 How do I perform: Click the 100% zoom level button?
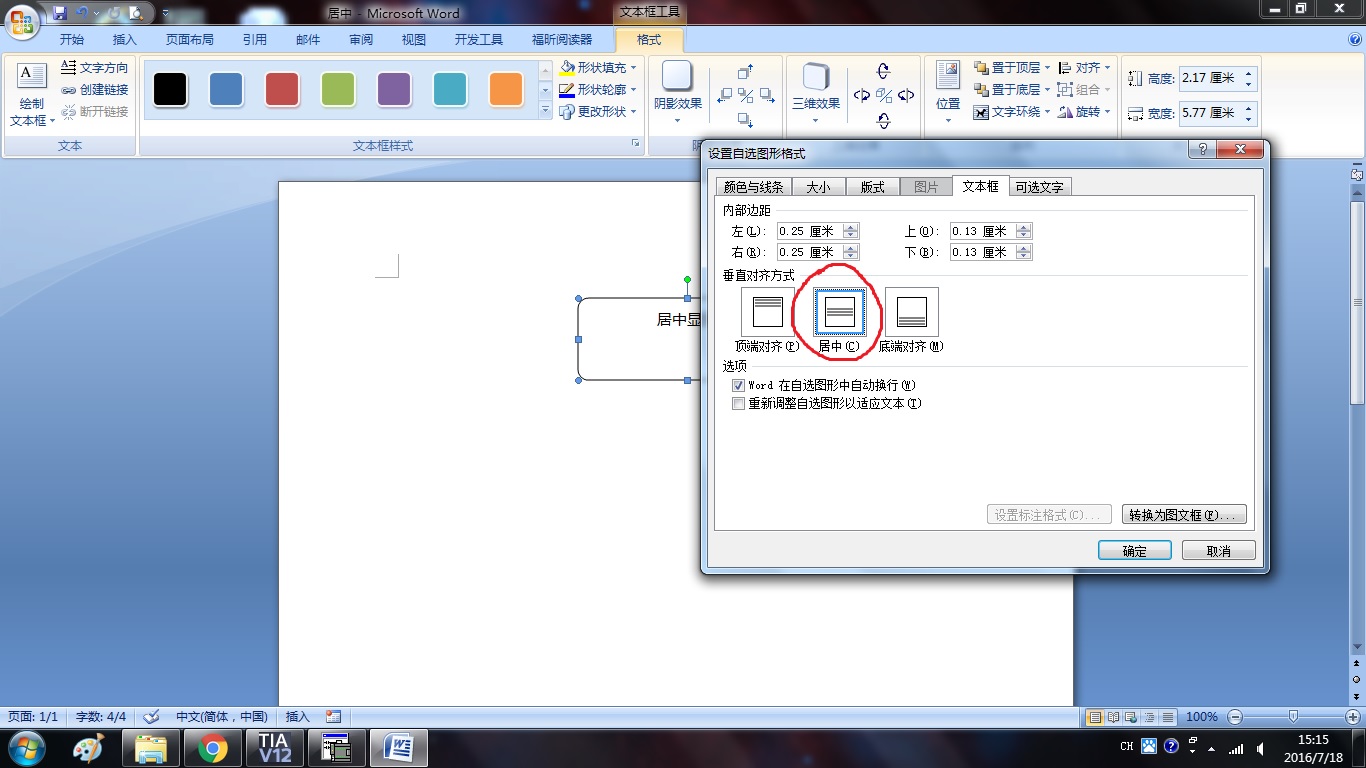point(1202,717)
